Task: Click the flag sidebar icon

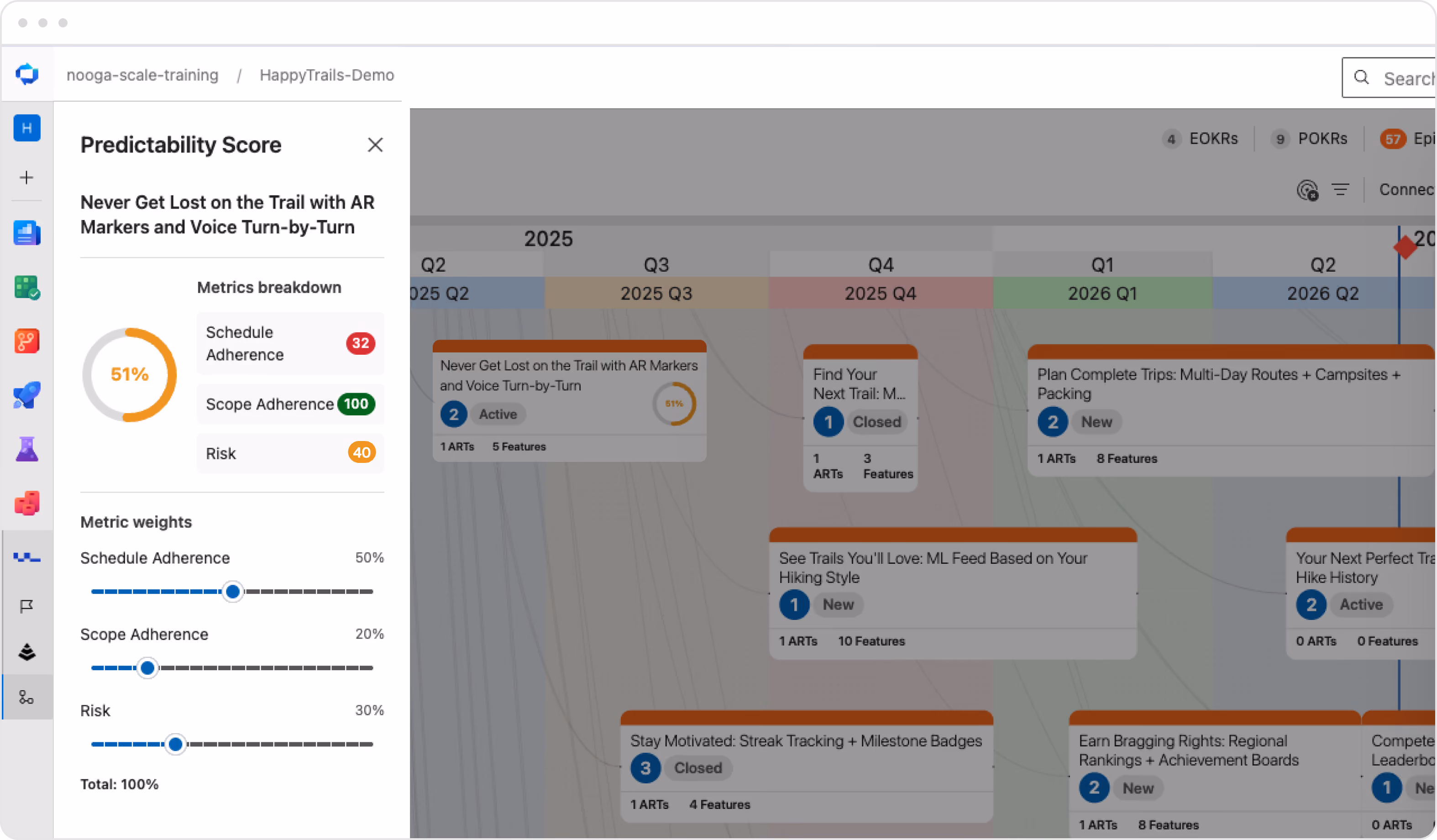Action: (27, 606)
